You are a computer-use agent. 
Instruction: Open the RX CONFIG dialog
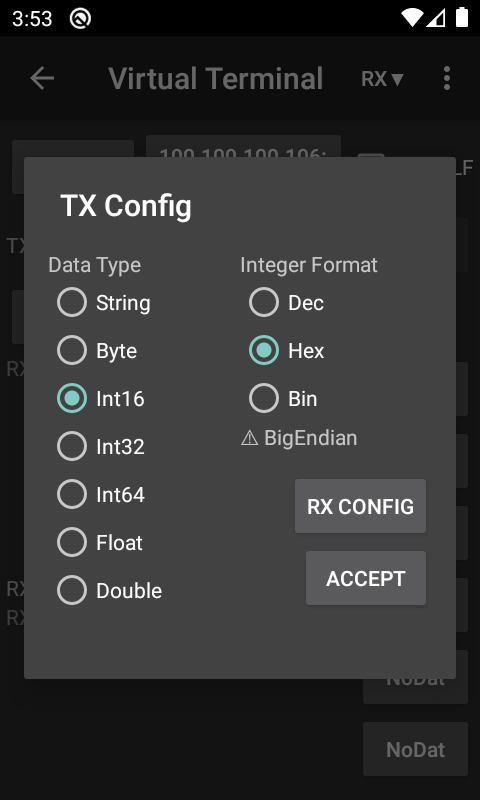tap(360, 506)
